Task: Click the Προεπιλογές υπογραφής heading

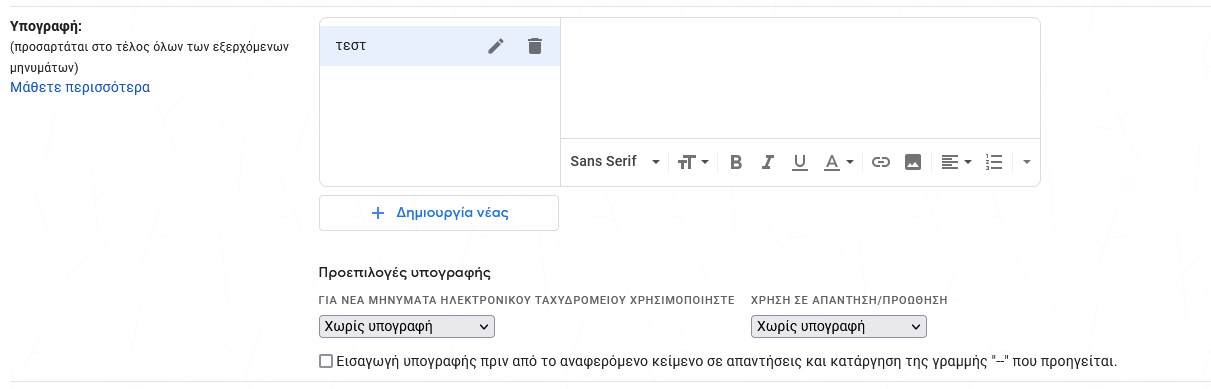Action: (405, 272)
